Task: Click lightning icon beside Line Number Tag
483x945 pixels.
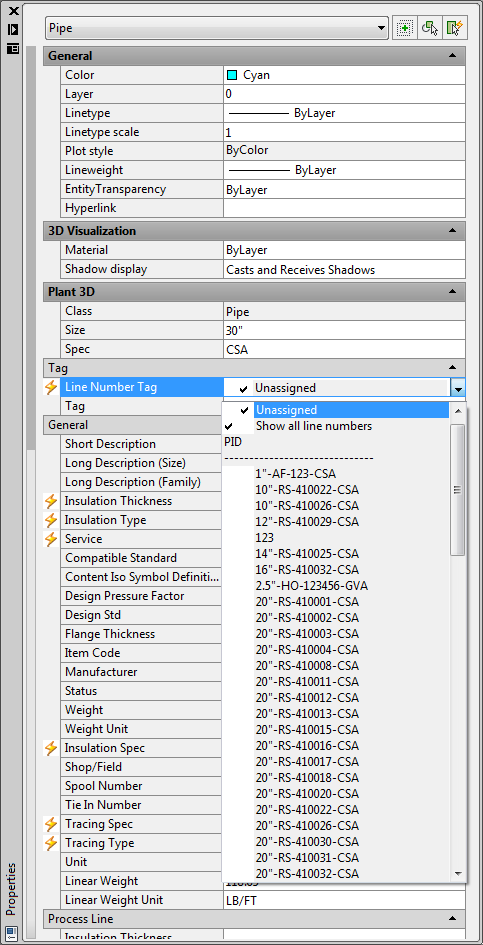Action: [x=52, y=388]
